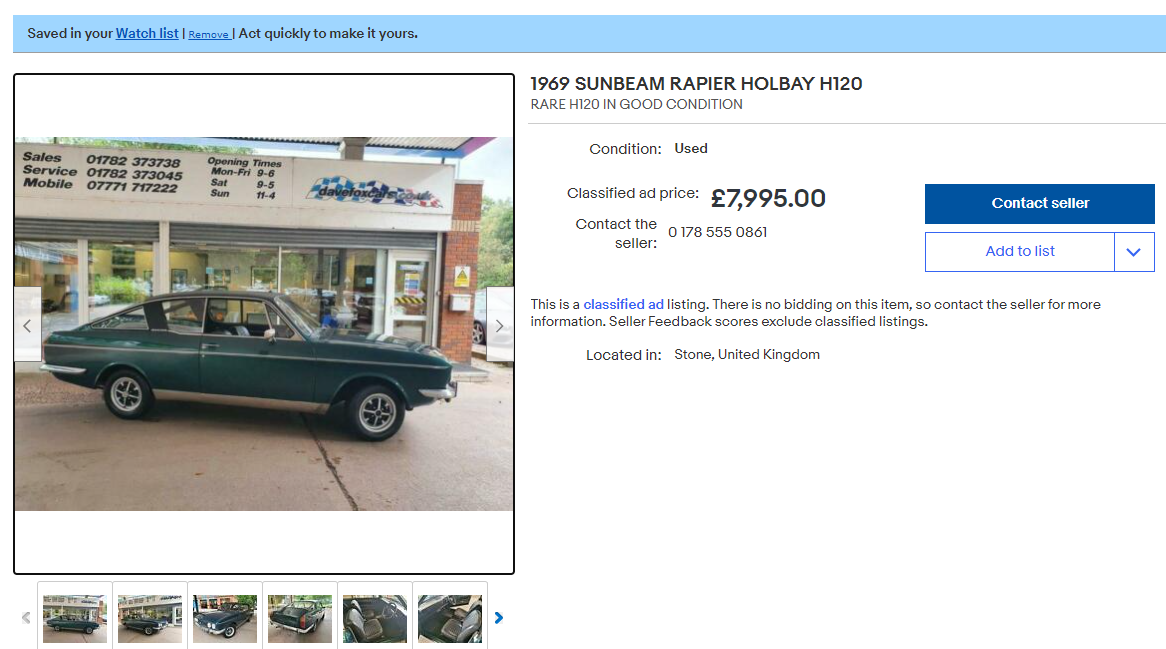Screen dimensions: 1166x649
Task: Select the second car thumbnail
Action: tap(150, 618)
